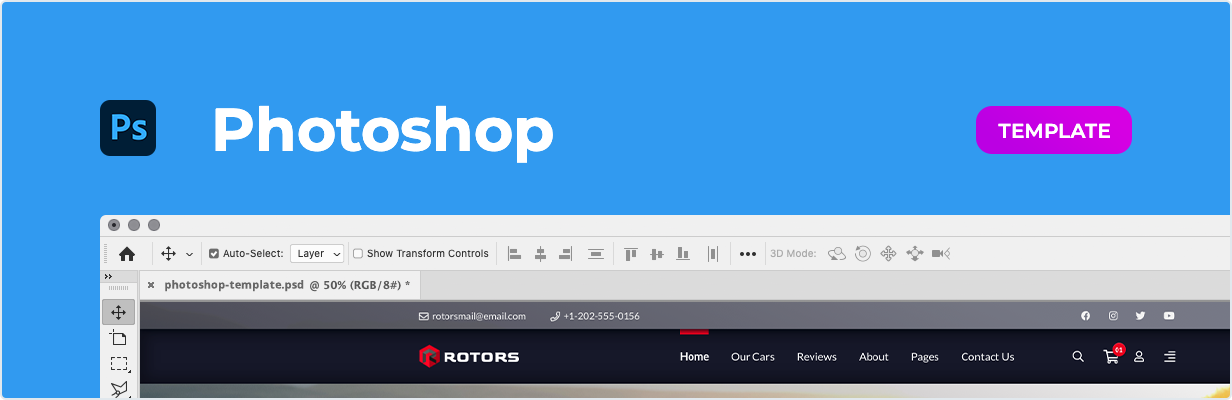Open the align options three-dots menu
The height and width of the screenshot is (400, 1232).
(748, 254)
